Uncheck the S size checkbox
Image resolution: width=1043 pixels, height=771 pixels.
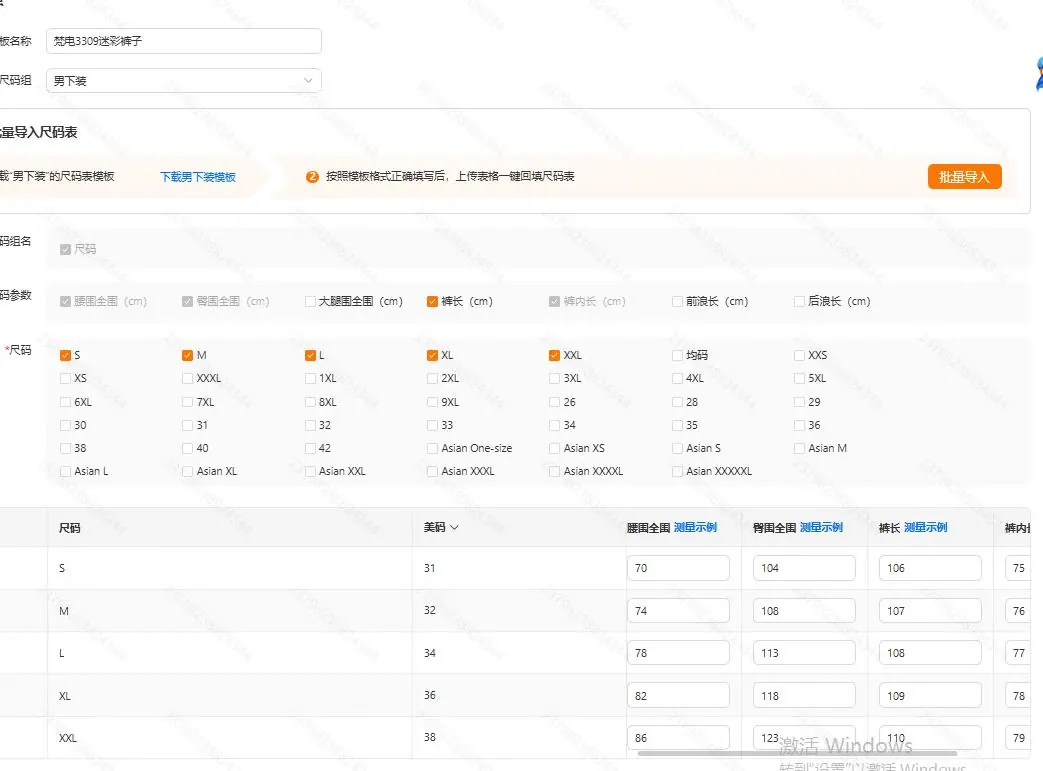[x=65, y=355]
